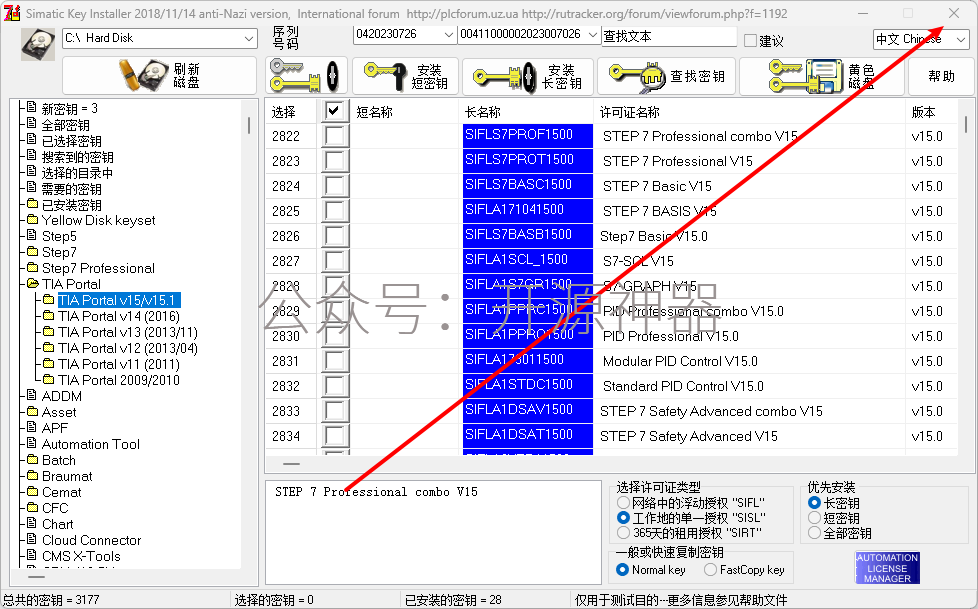Open the 新密钥 = 3 tree item
This screenshot has height=609, width=978.
coord(69,109)
